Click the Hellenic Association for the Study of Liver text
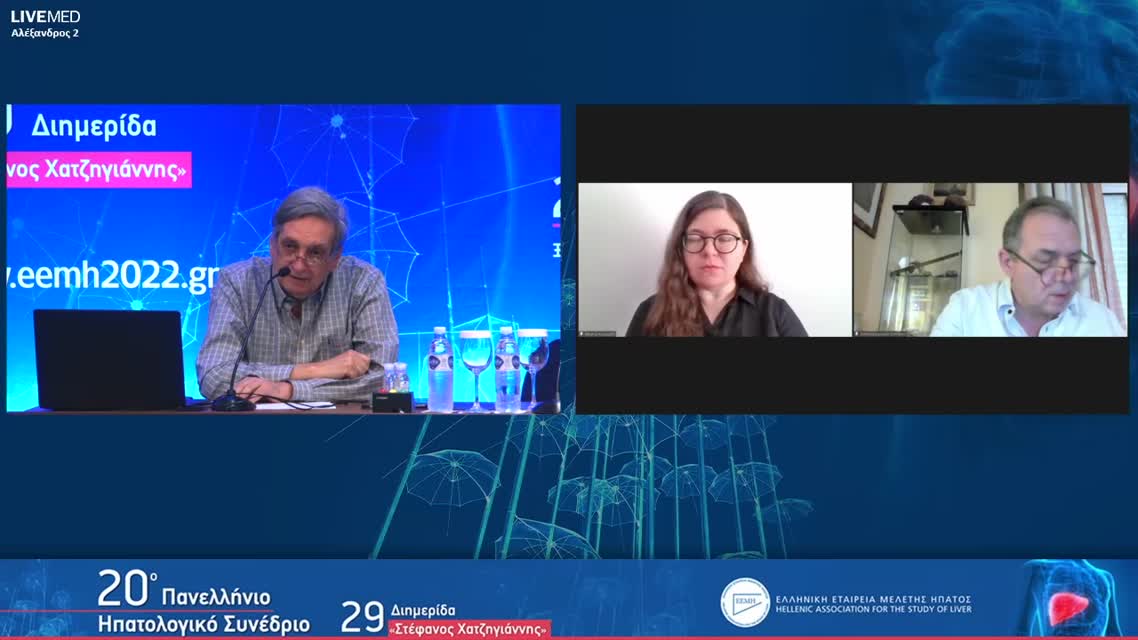 (873, 610)
